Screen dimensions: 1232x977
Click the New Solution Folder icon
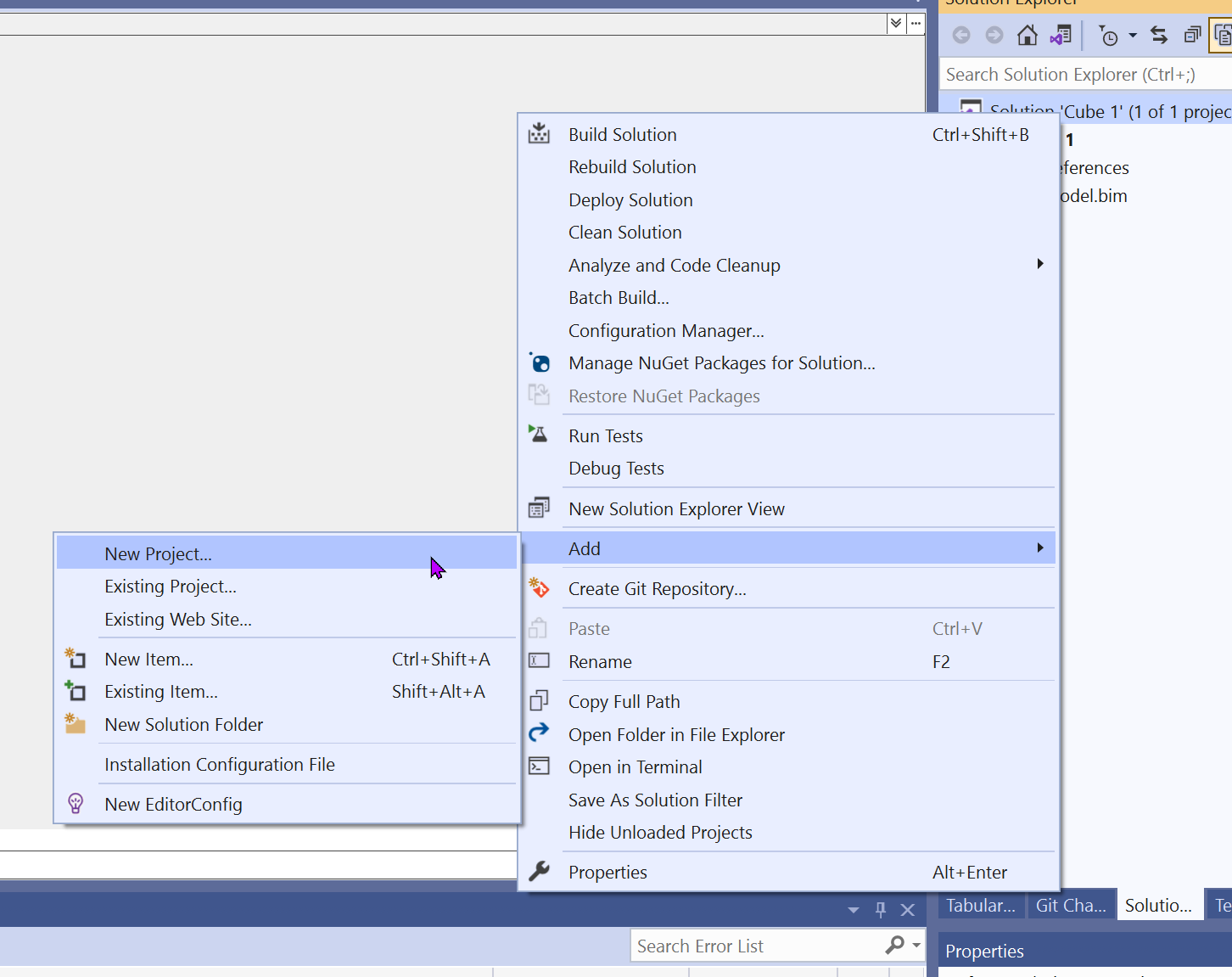click(76, 723)
